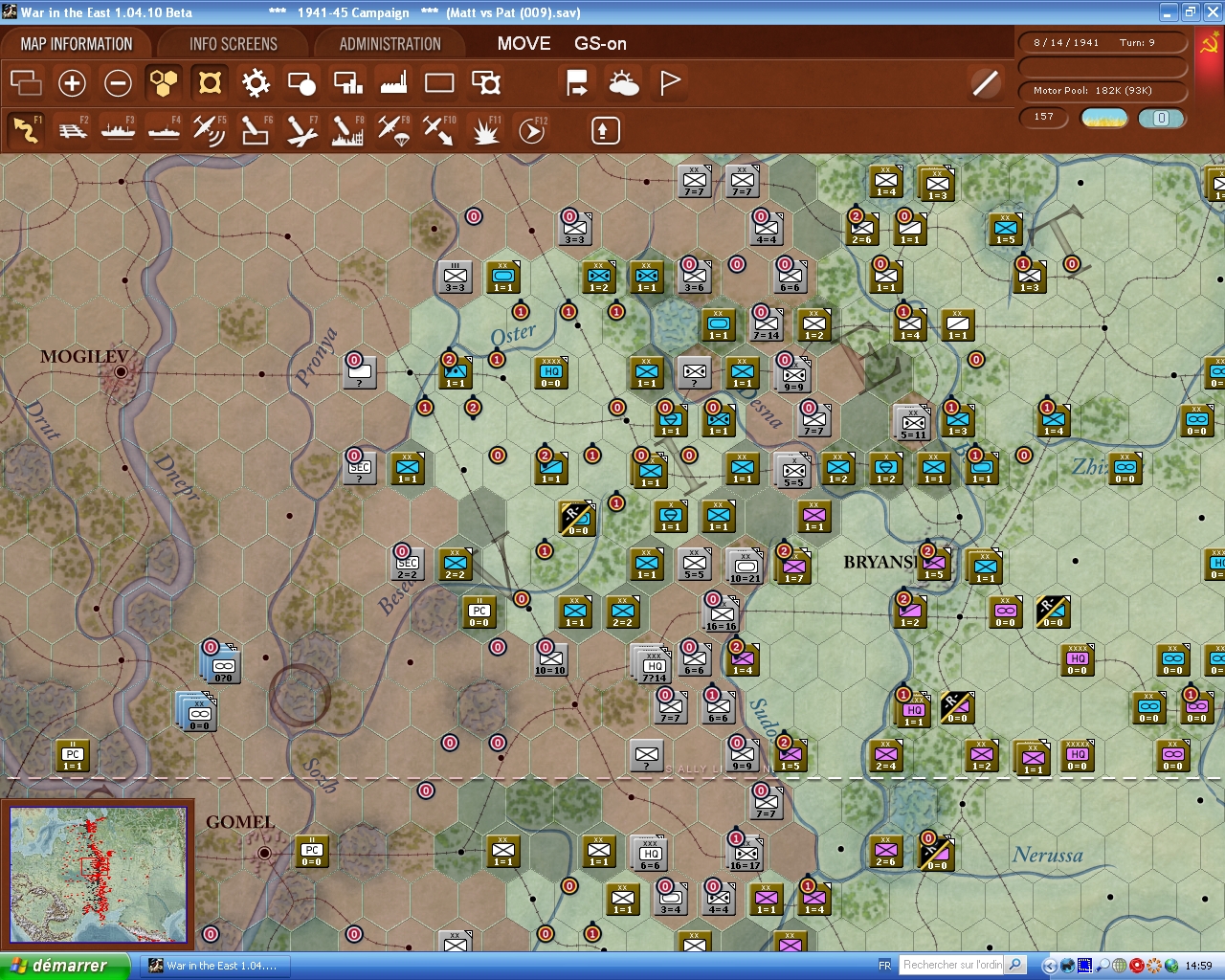
Task: Select the War in the East taskbar button
Action: point(214,966)
